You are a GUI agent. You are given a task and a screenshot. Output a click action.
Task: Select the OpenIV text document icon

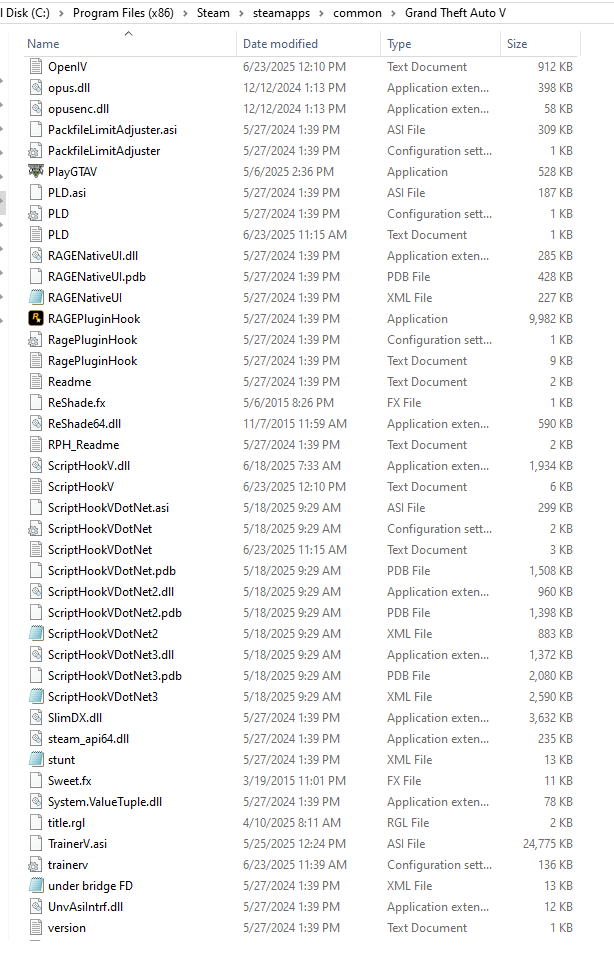click(36, 66)
